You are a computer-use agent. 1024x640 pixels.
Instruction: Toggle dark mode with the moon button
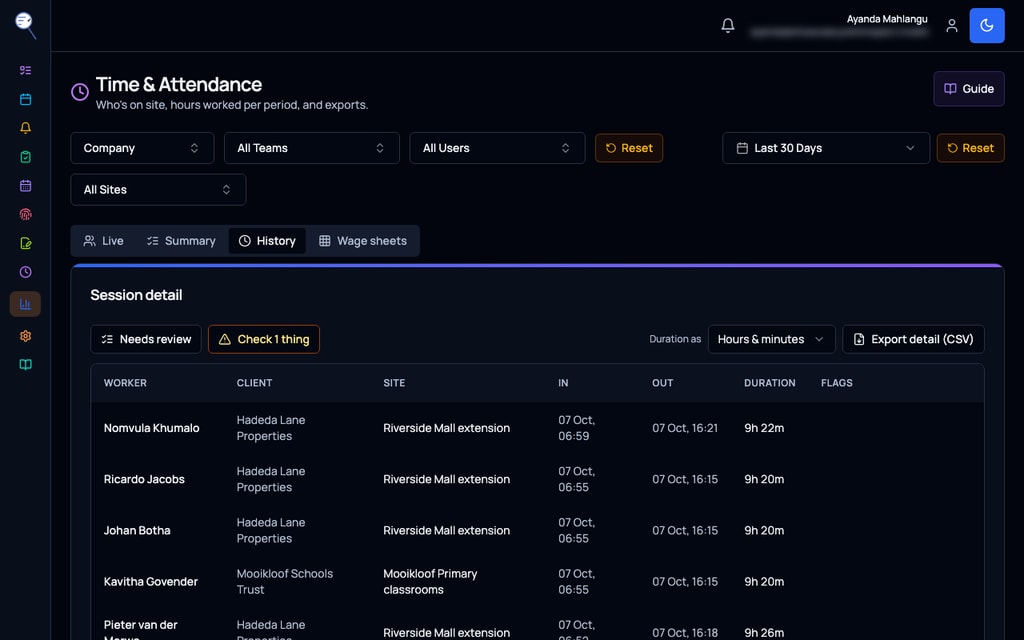pyautogui.click(x=987, y=25)
